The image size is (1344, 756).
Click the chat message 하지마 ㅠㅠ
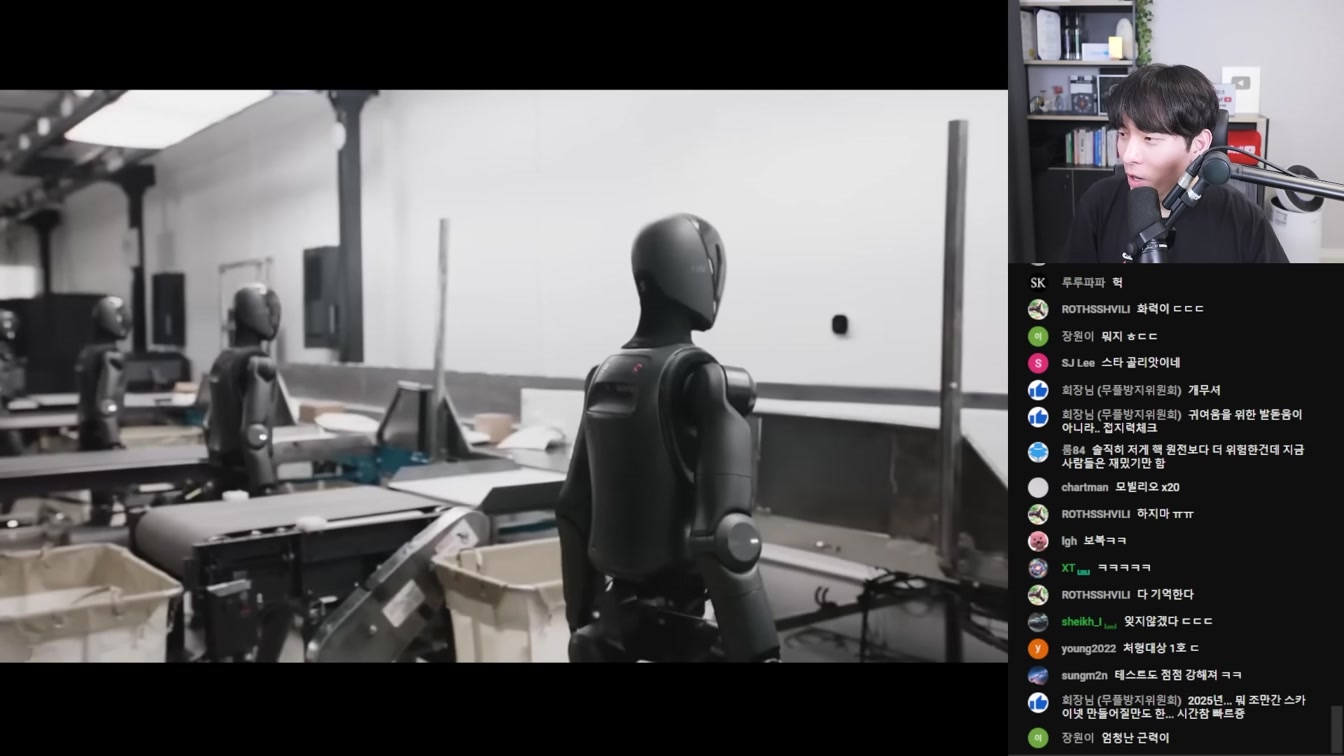[x=1165, y=514]
